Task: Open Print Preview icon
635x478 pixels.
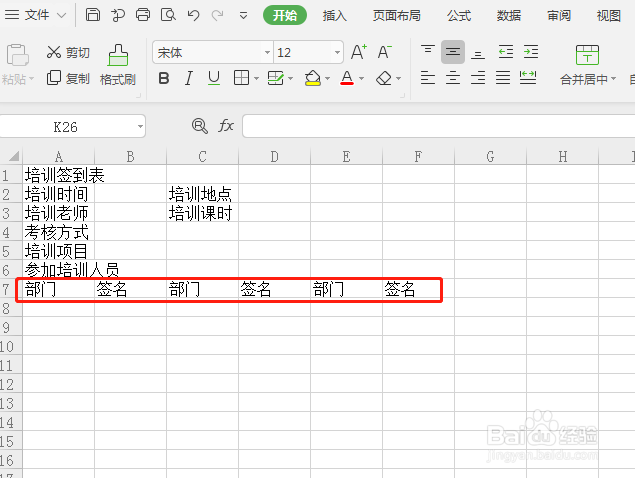Action: 168,15
